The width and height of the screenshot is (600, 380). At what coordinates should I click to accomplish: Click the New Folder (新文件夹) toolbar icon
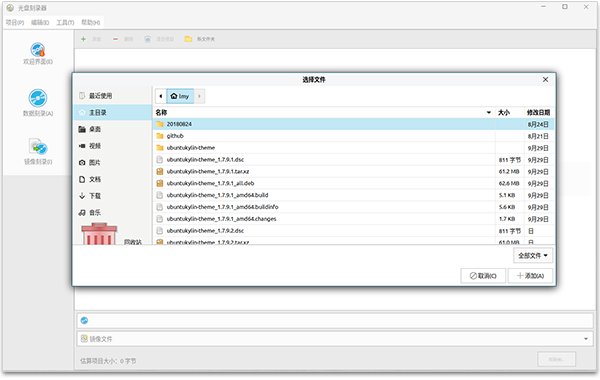[188, 39]
